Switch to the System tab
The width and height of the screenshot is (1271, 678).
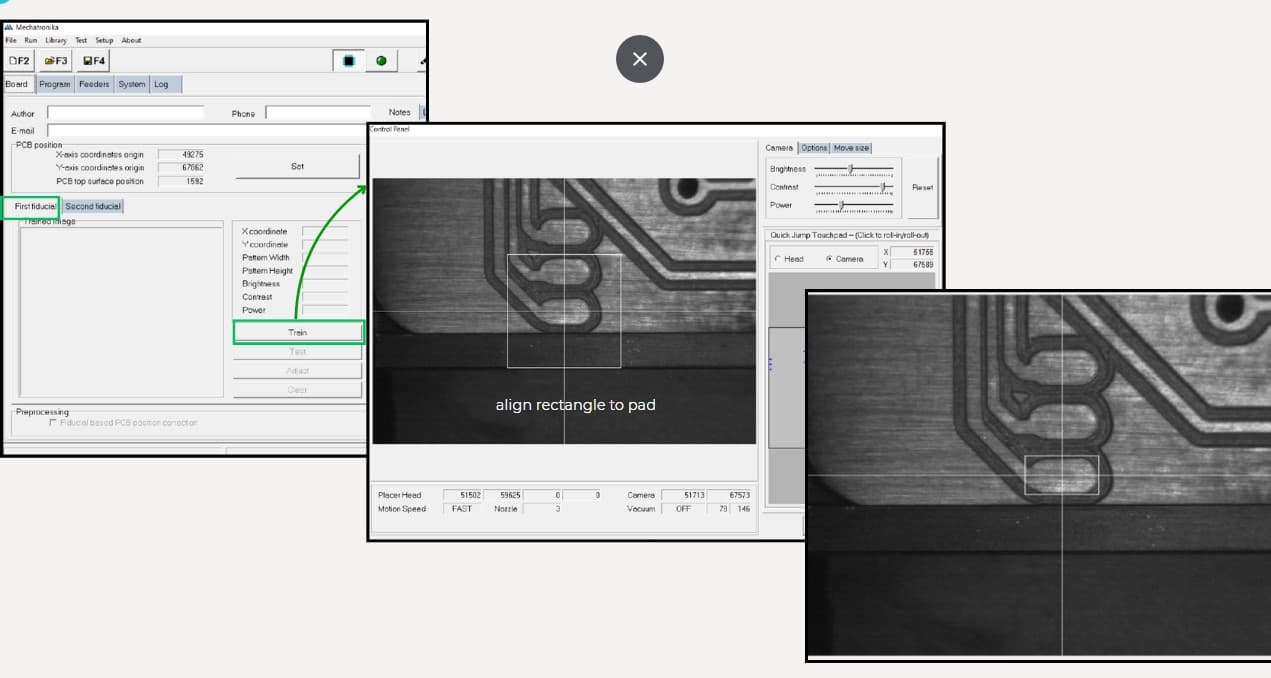click(x=132, y=84)
